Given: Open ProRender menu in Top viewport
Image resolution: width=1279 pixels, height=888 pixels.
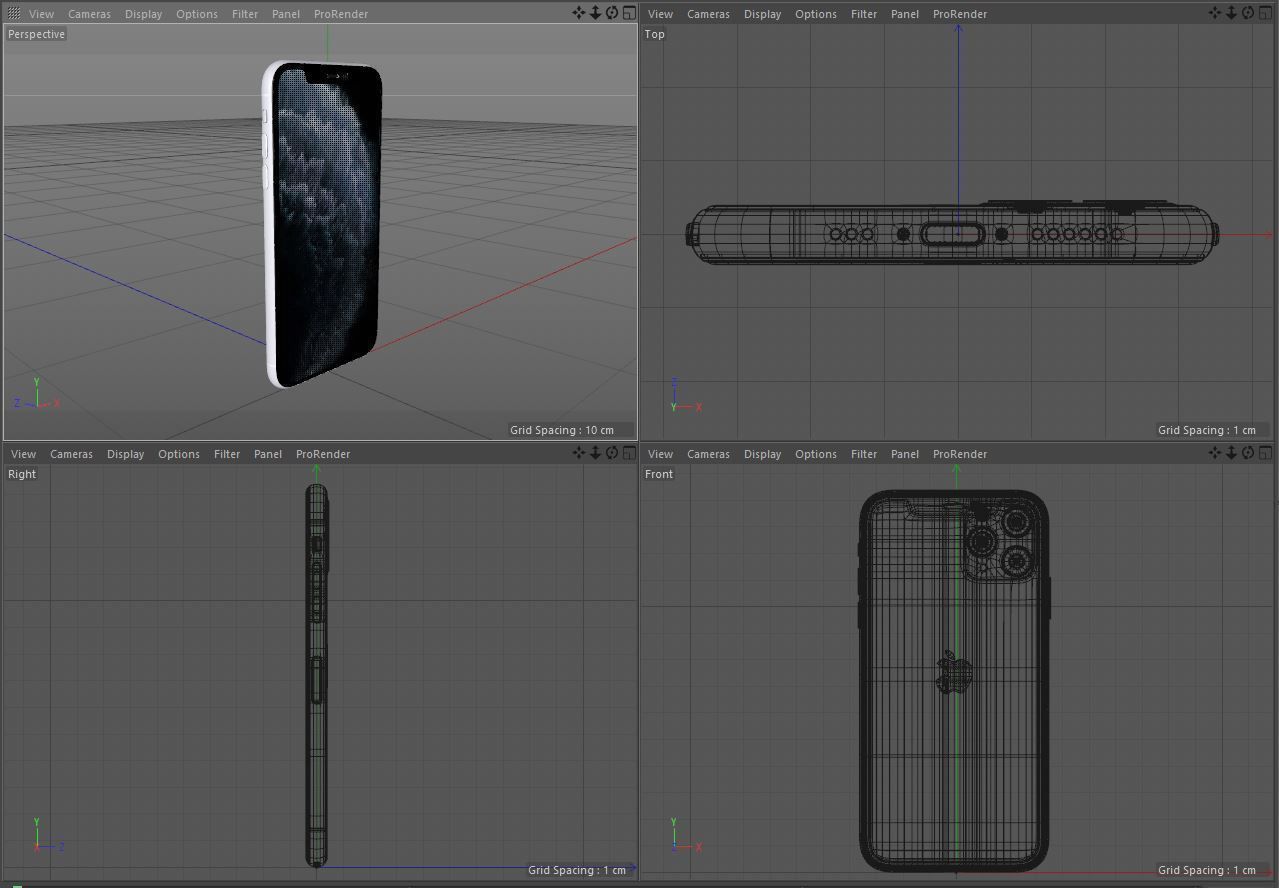Looking at the screenshot, I should point(960,14).
